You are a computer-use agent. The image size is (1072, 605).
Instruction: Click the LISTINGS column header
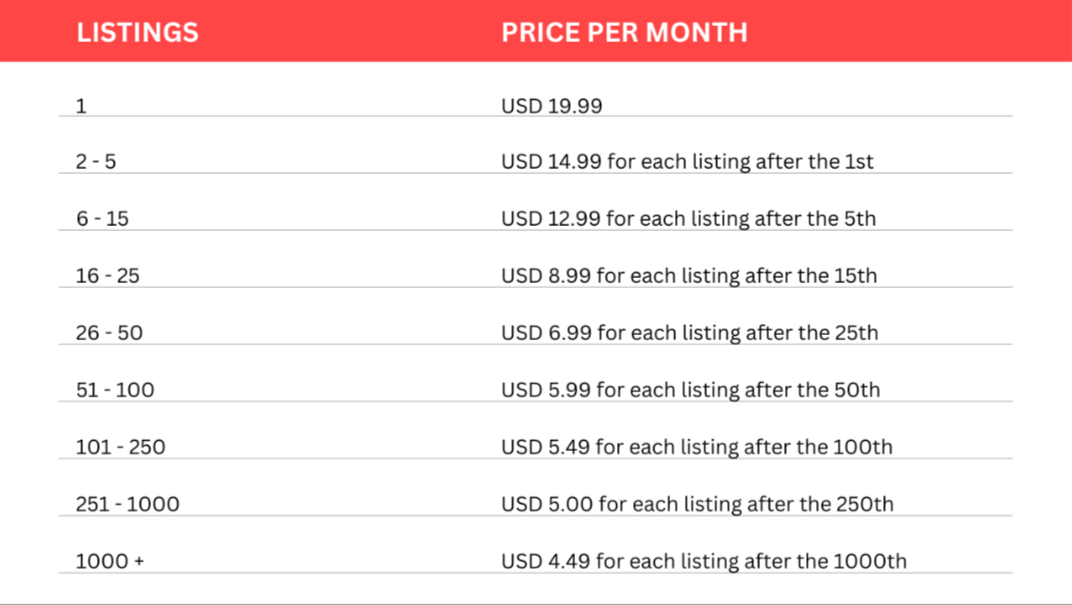138,32
